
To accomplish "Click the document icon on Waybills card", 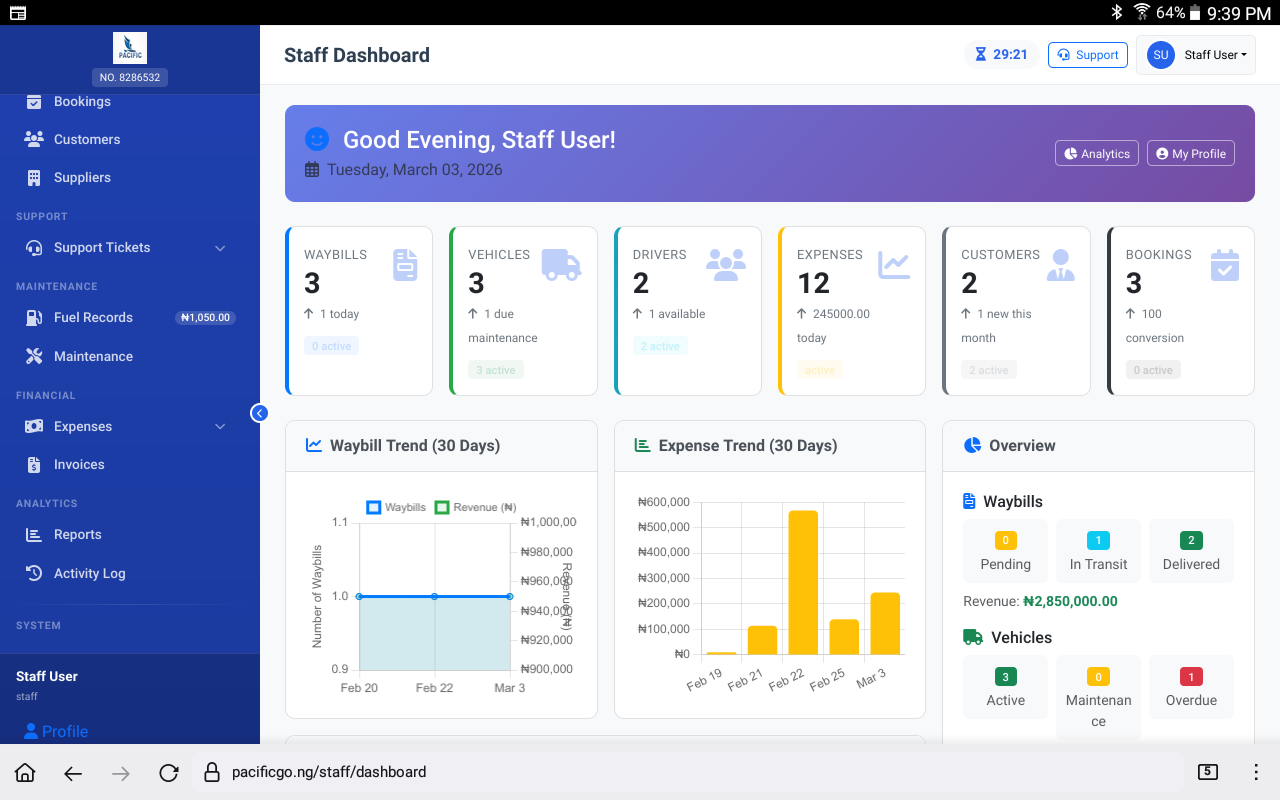I will point(405,265).
